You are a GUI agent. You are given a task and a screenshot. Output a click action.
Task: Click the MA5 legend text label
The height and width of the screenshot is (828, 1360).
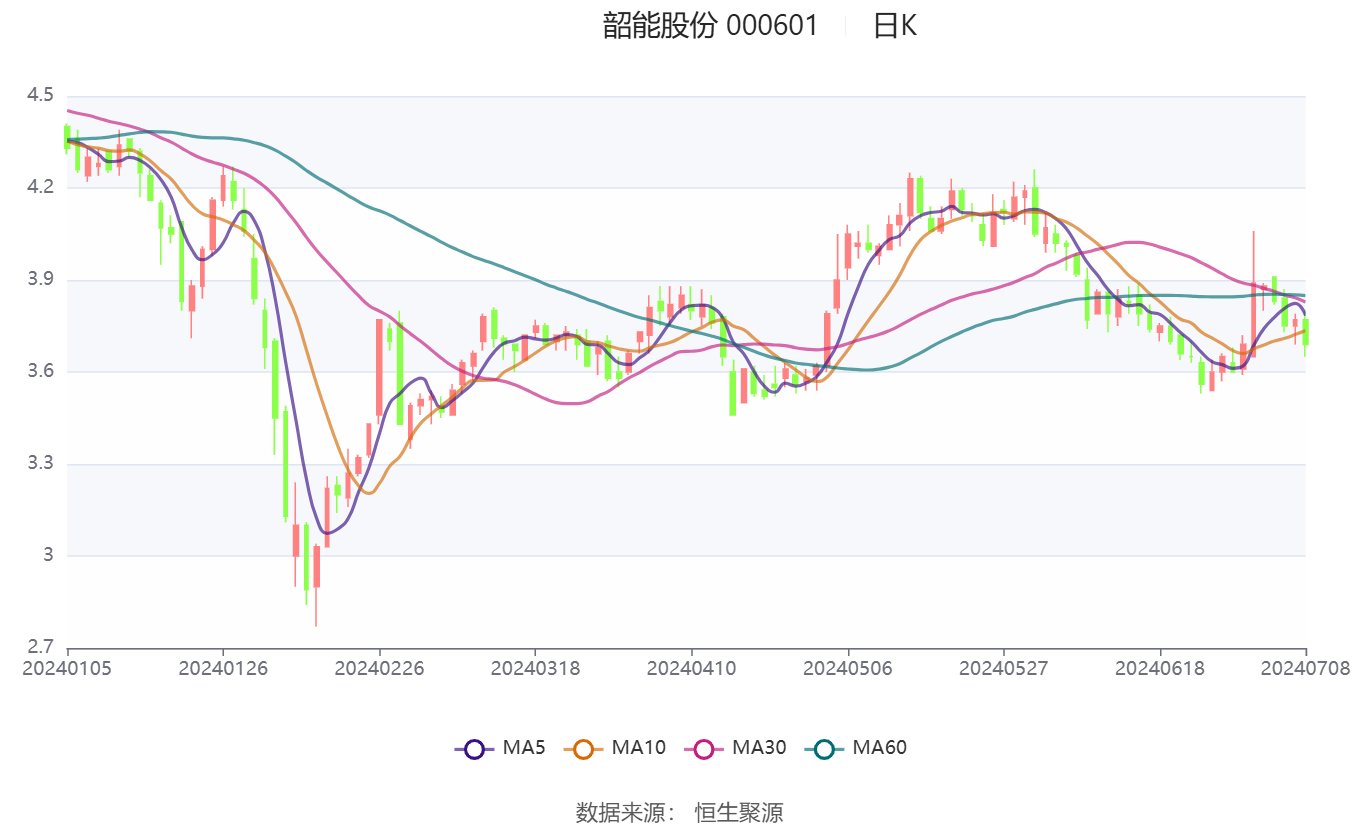tap(524, 747)
